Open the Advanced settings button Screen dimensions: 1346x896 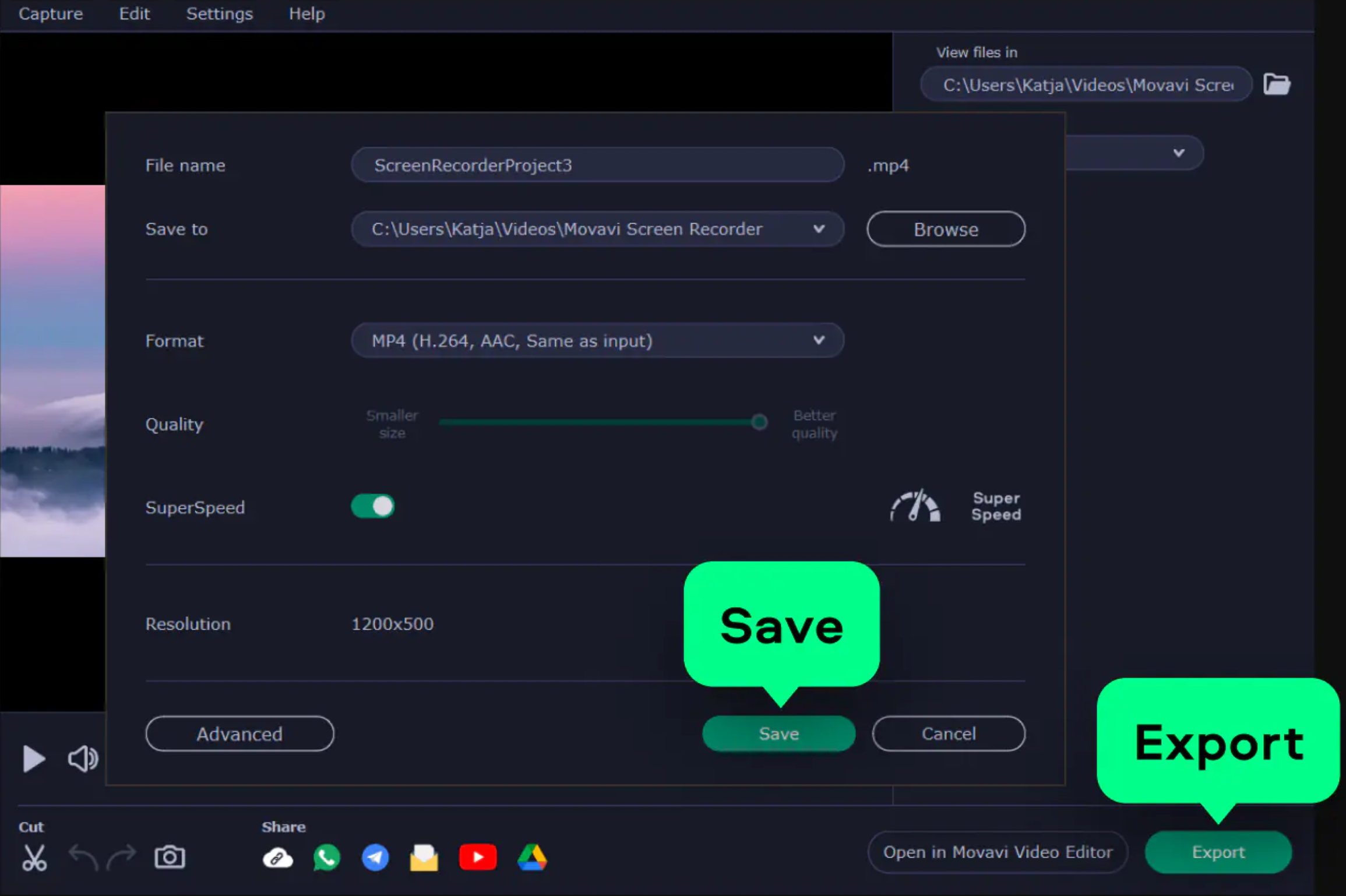[x=239, y=733]
